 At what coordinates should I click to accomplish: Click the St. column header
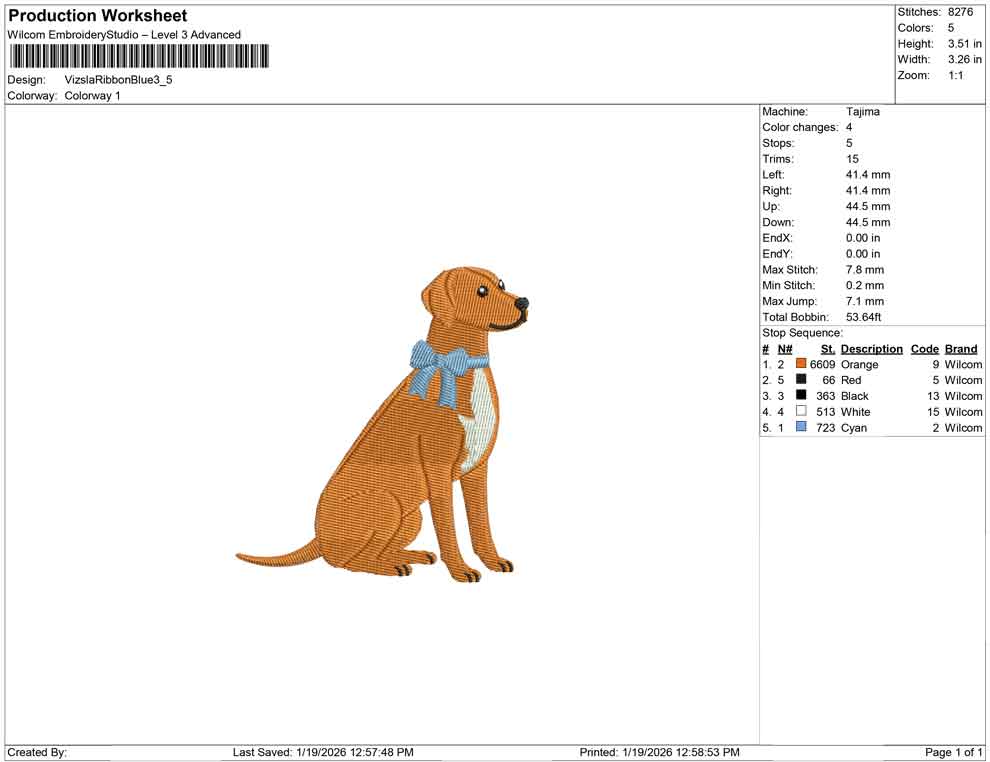click(827, 348)
